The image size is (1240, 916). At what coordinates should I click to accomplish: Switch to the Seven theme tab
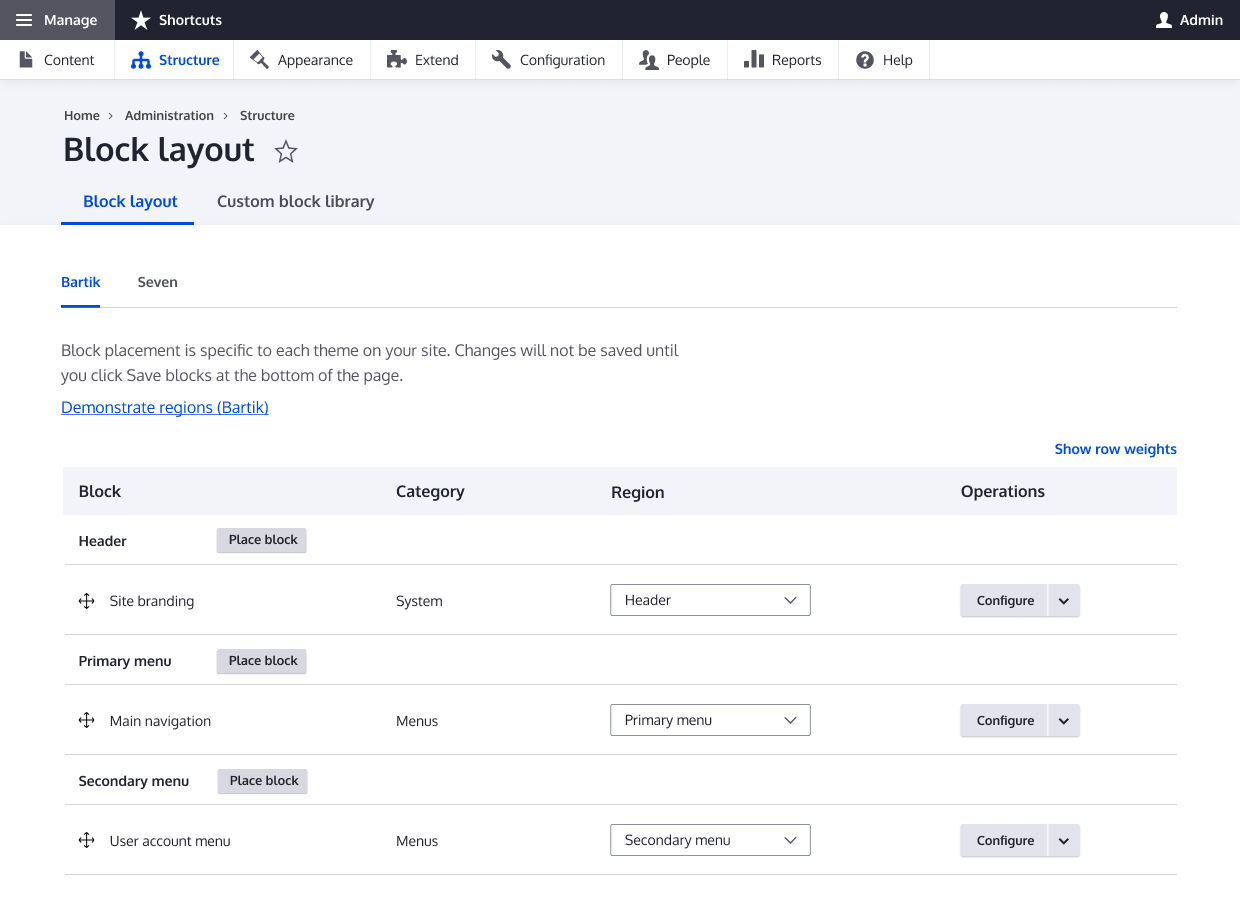tap(157, 282)
